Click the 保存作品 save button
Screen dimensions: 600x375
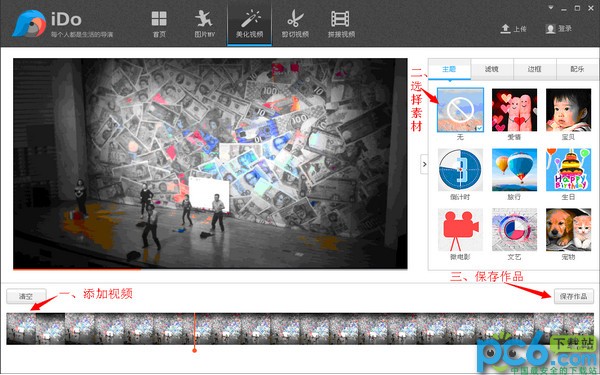(x=574, y=296)
